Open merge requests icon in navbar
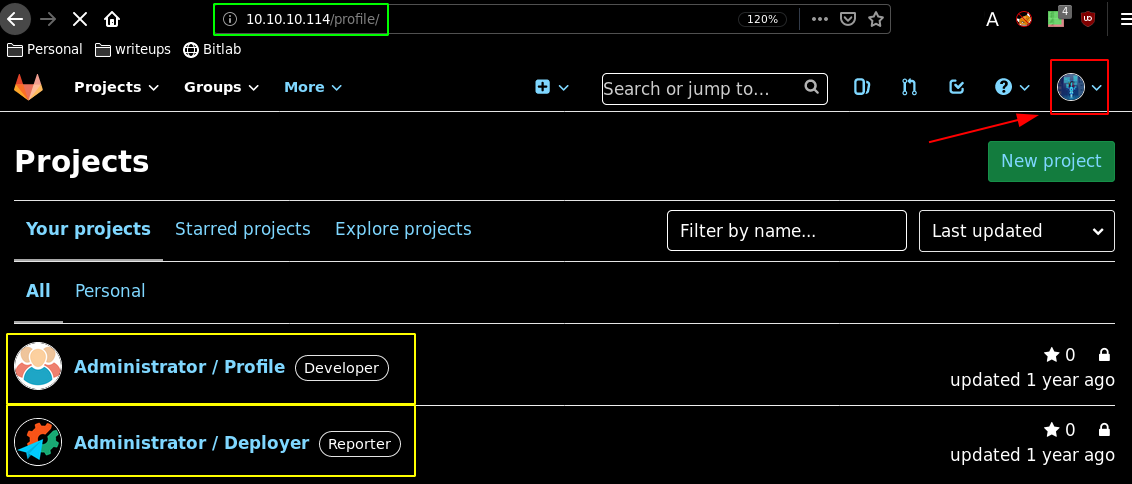The height and width of the screenshot is (484, 1132). click(x=909, y=87)
